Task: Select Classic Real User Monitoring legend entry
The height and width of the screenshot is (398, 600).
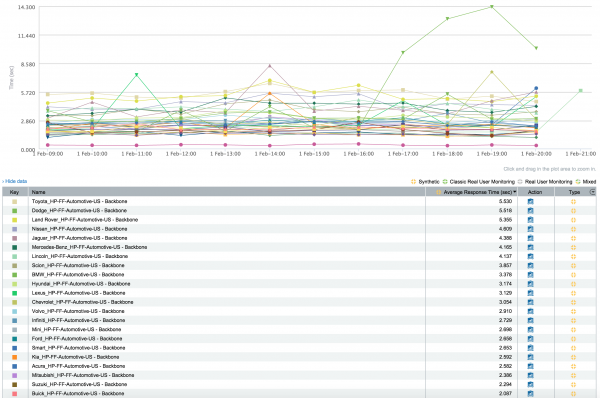Action: coord(479,182)
